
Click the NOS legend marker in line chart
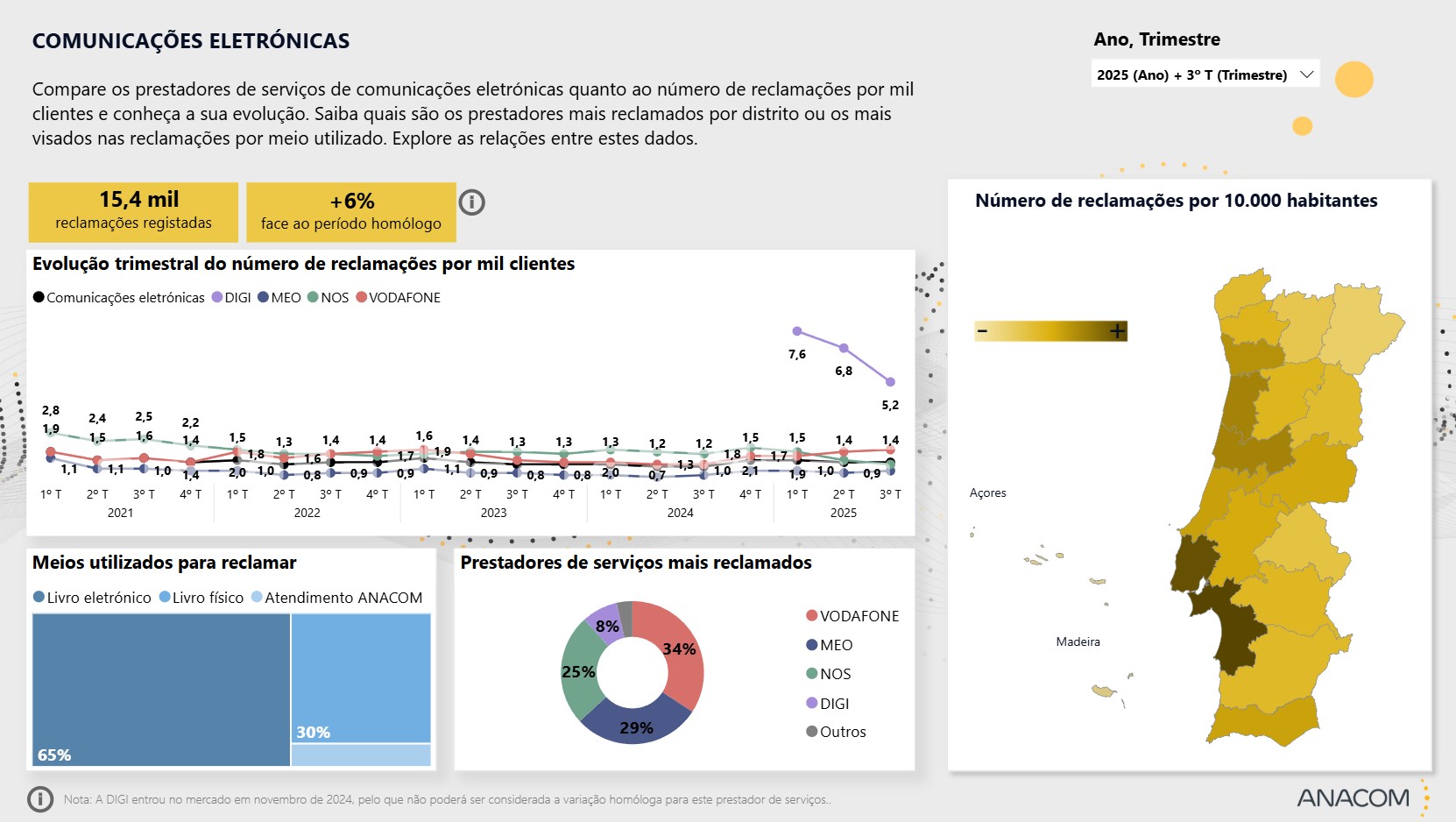313,298
